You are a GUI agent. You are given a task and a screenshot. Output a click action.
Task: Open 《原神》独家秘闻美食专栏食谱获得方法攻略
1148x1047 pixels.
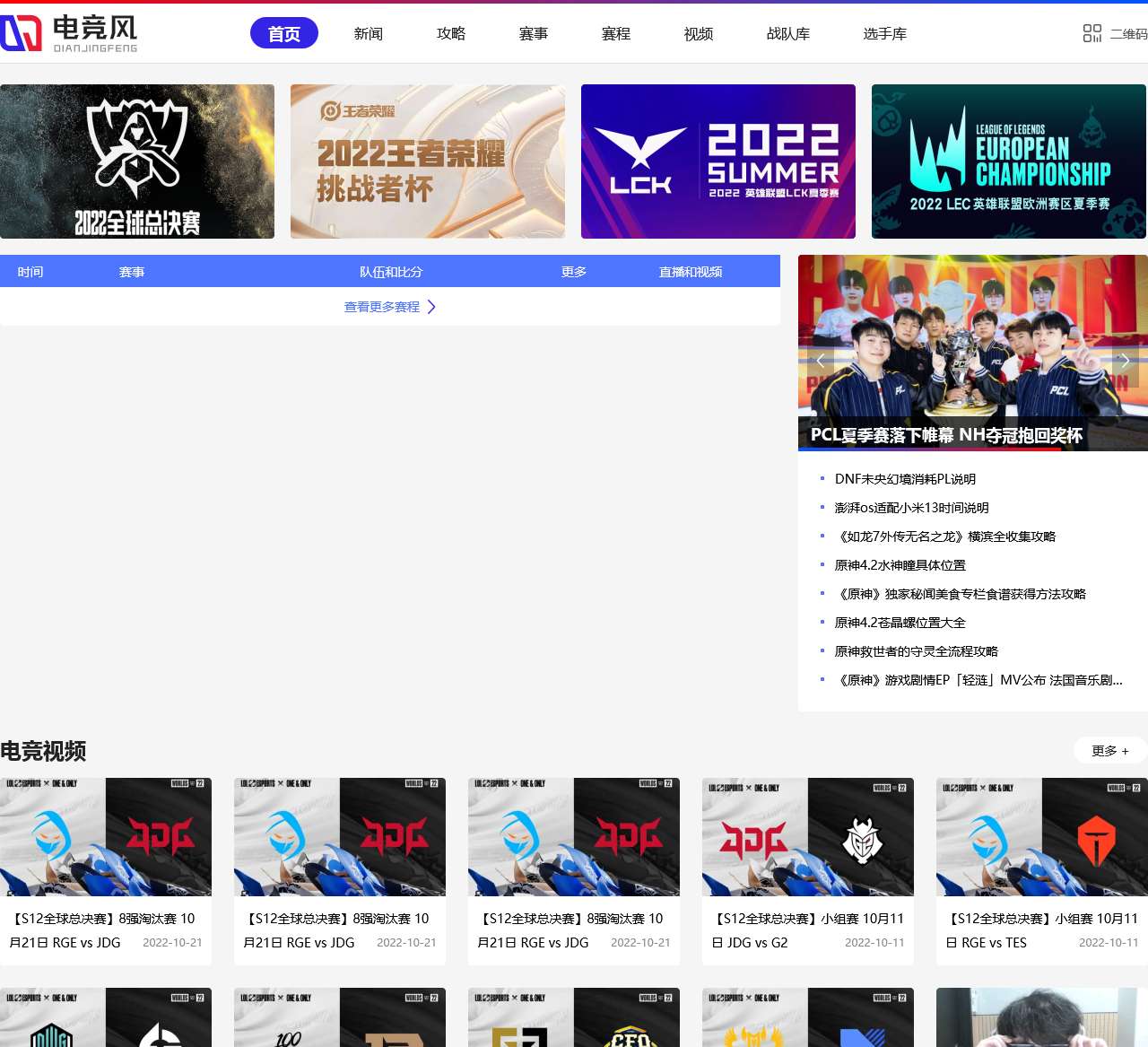click(961, 594)
